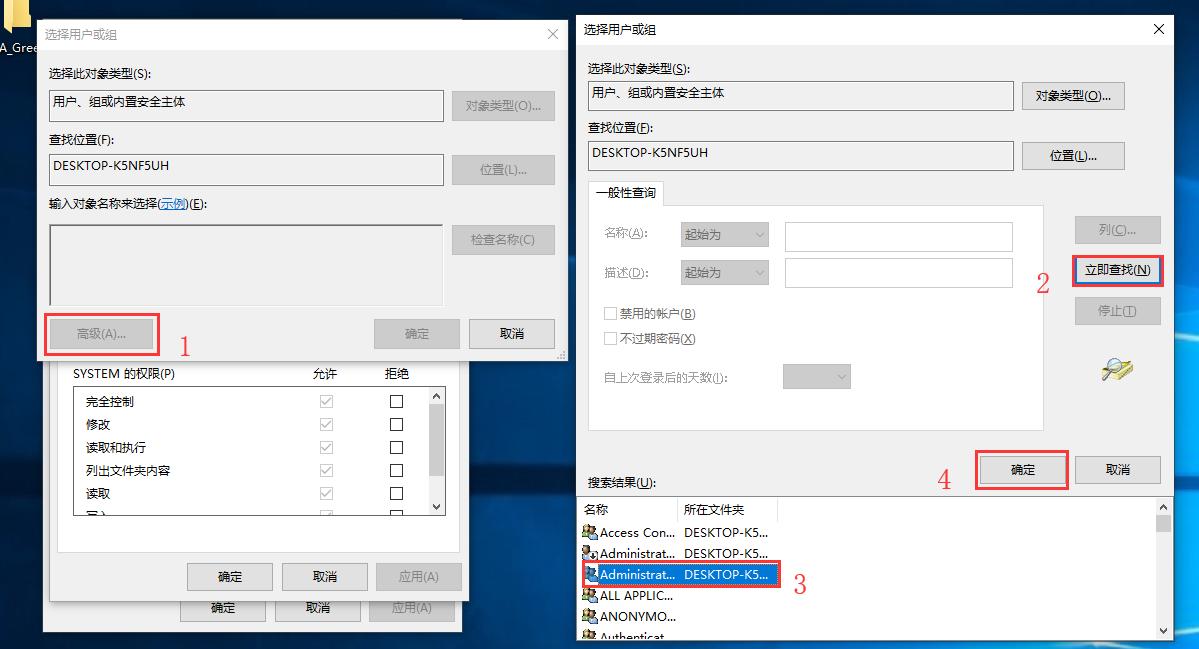Click the 立即查找 button

[x=1117, y=270]
